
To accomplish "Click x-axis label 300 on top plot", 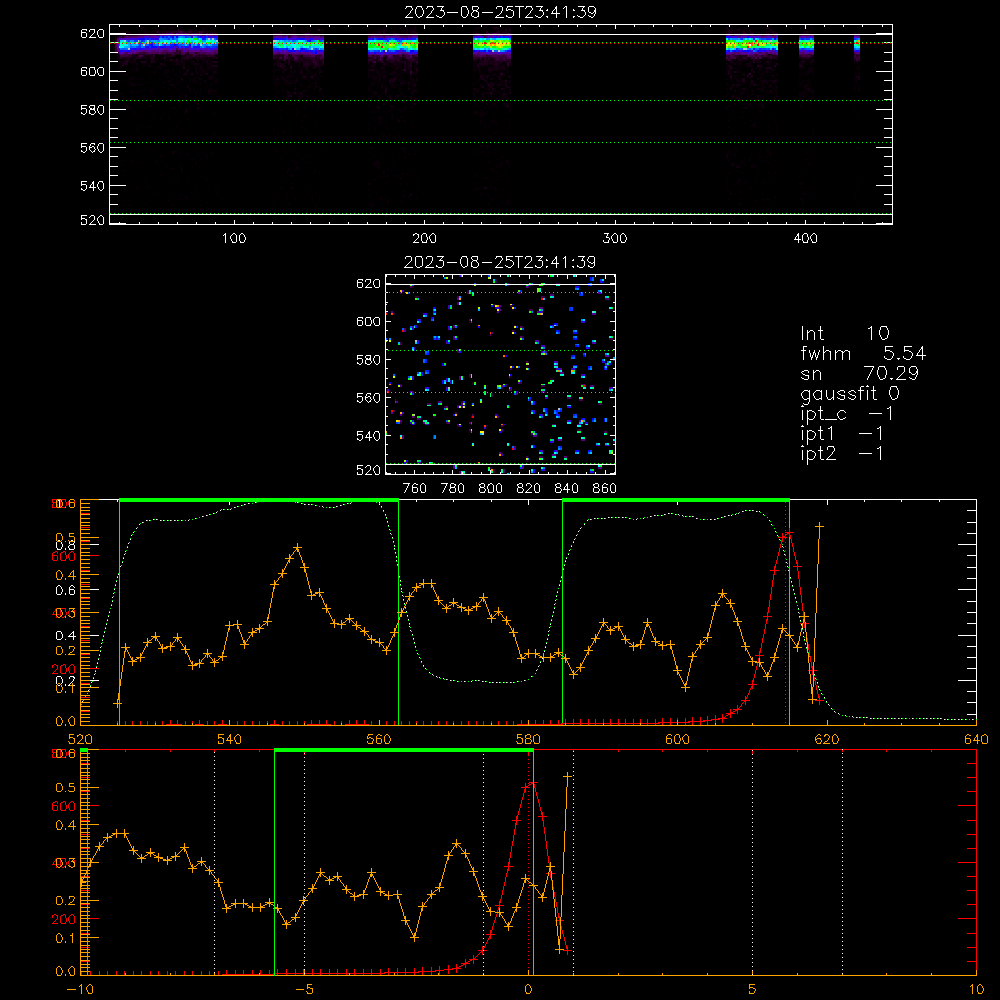I will click(615, 239).
